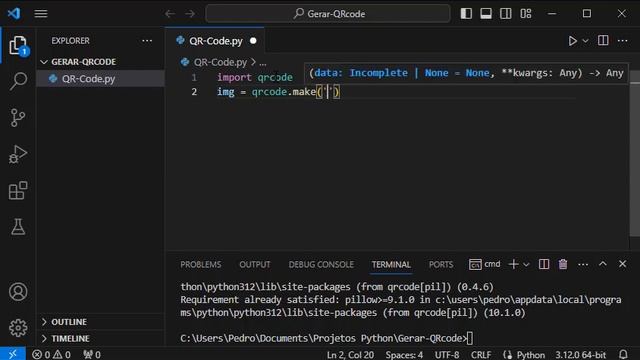Open the Explorer view in activity bar
The width and height of the screenshot is (640, 360).
point(18,45)
